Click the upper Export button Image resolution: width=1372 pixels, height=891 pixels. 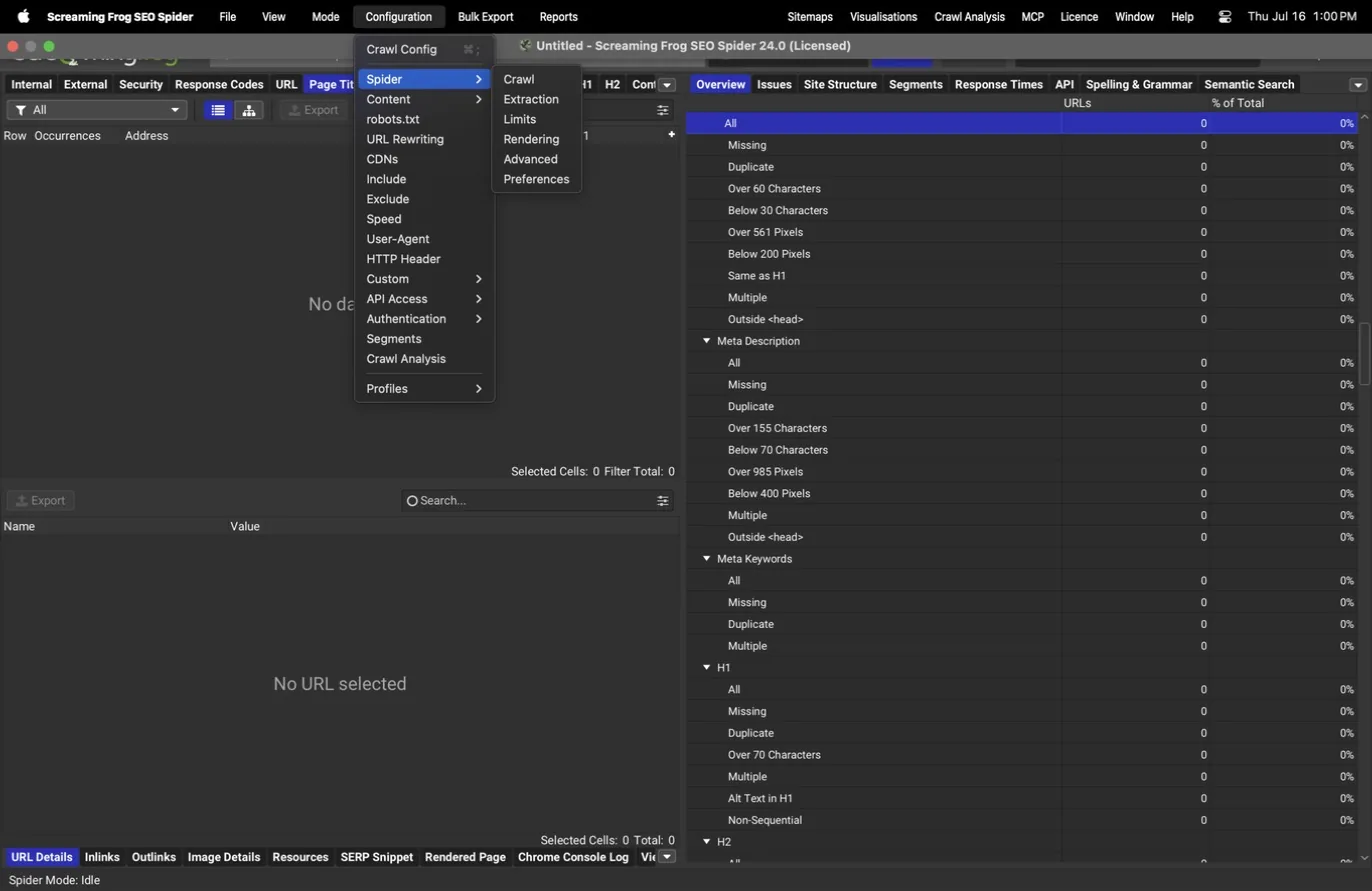(314, 110)
